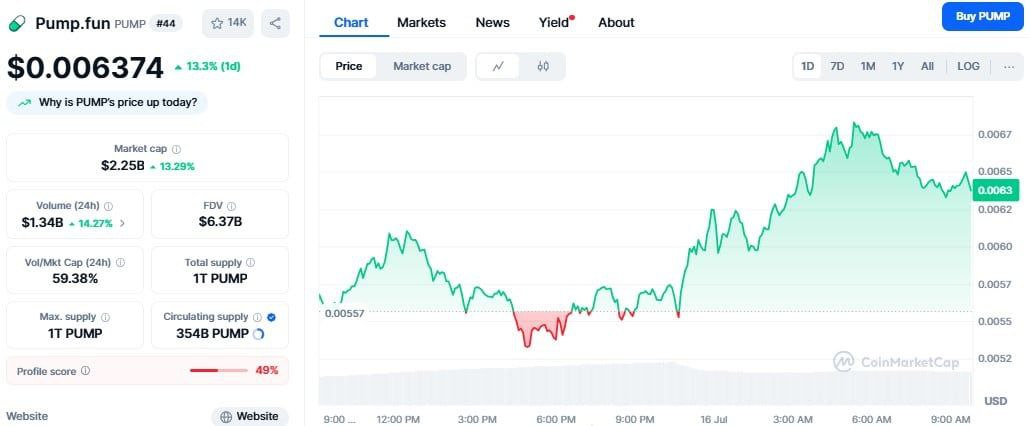The width and height of the screenshot is (1030, 426).
Task: Expand the 24h Volume details chevron
Action: coord(122,222)
